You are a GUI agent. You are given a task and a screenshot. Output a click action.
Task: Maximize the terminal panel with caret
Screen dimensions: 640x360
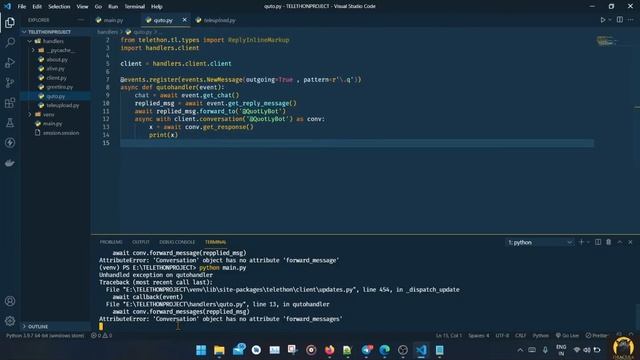click(620, 242)
